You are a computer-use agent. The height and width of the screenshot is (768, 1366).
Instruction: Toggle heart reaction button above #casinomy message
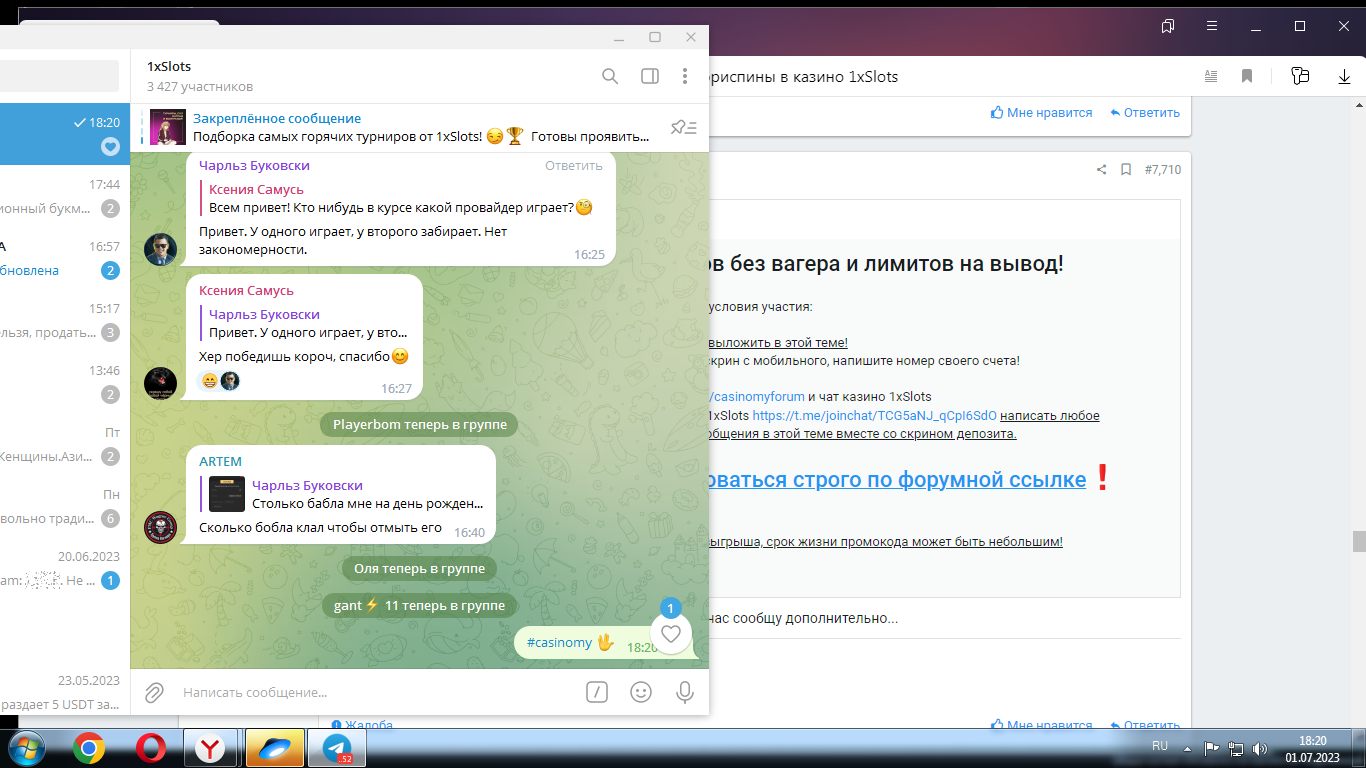(671, 633)
